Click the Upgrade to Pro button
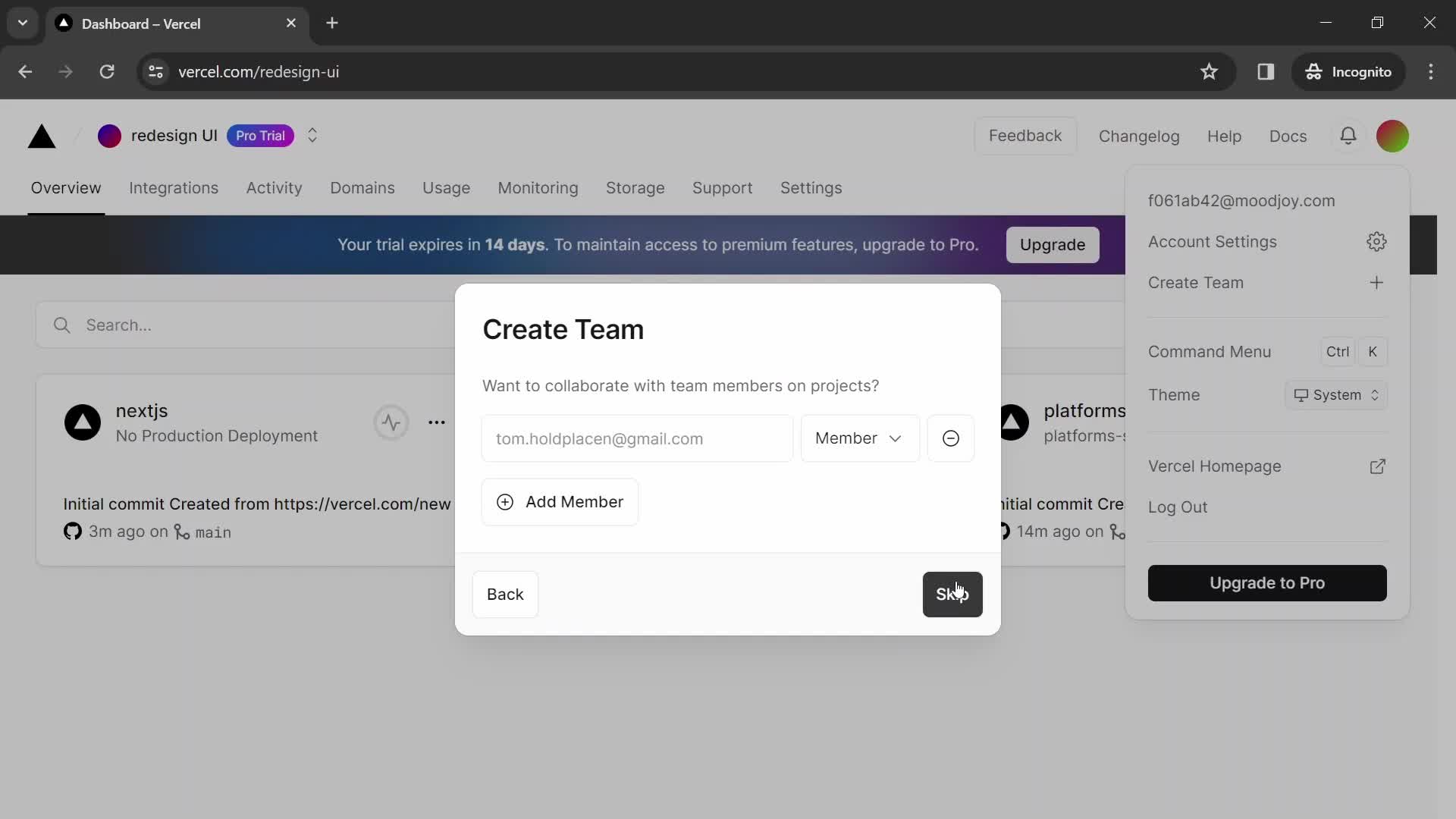 (1266, 582)
